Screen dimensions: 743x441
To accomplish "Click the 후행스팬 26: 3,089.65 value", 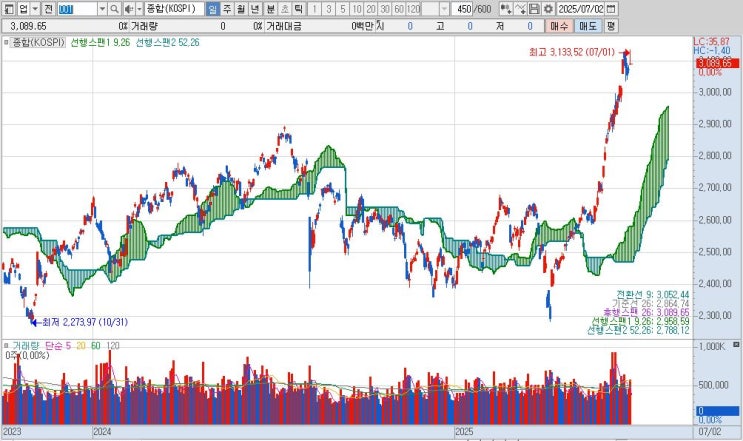I will tap(646, 313).
